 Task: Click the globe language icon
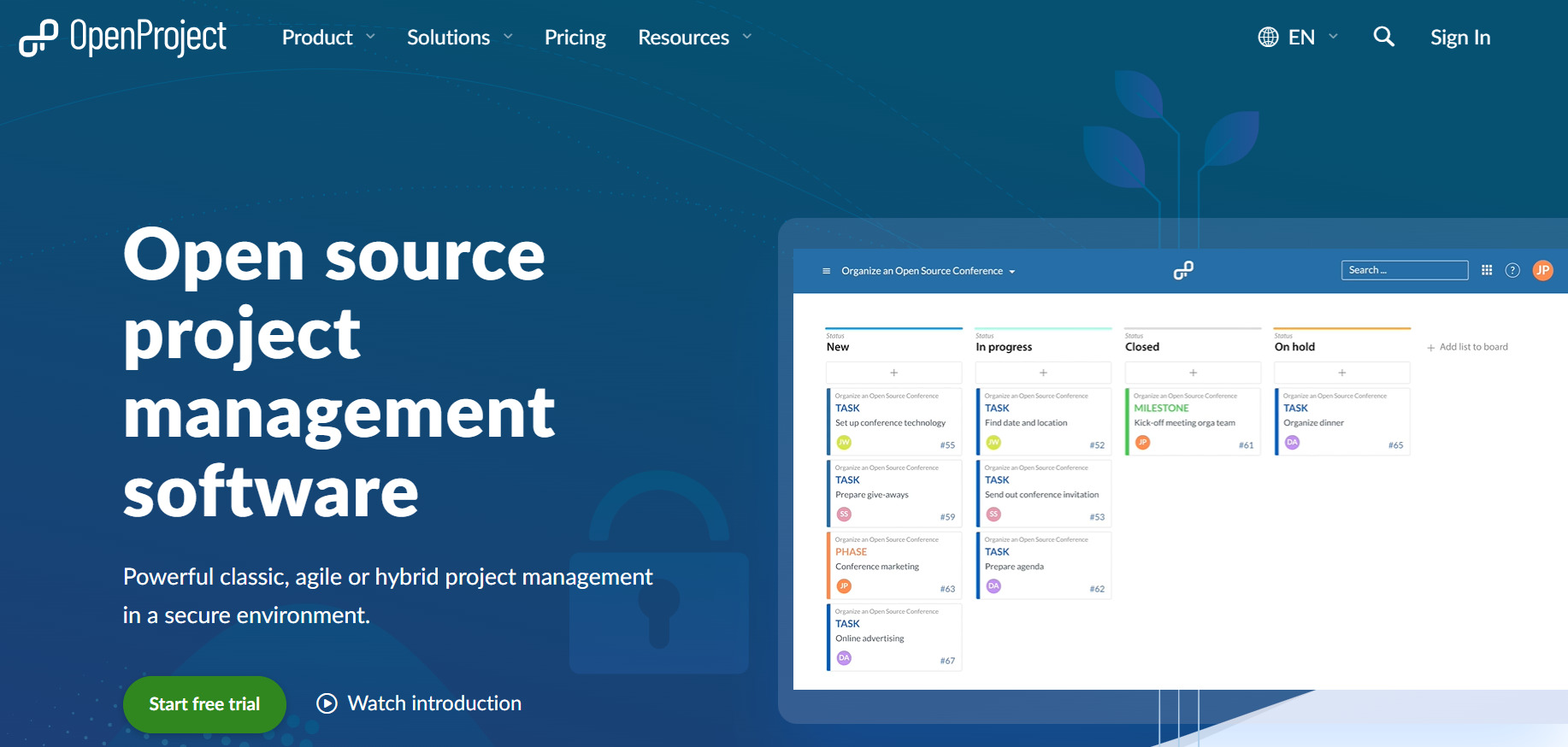(x=1268, y=38)
